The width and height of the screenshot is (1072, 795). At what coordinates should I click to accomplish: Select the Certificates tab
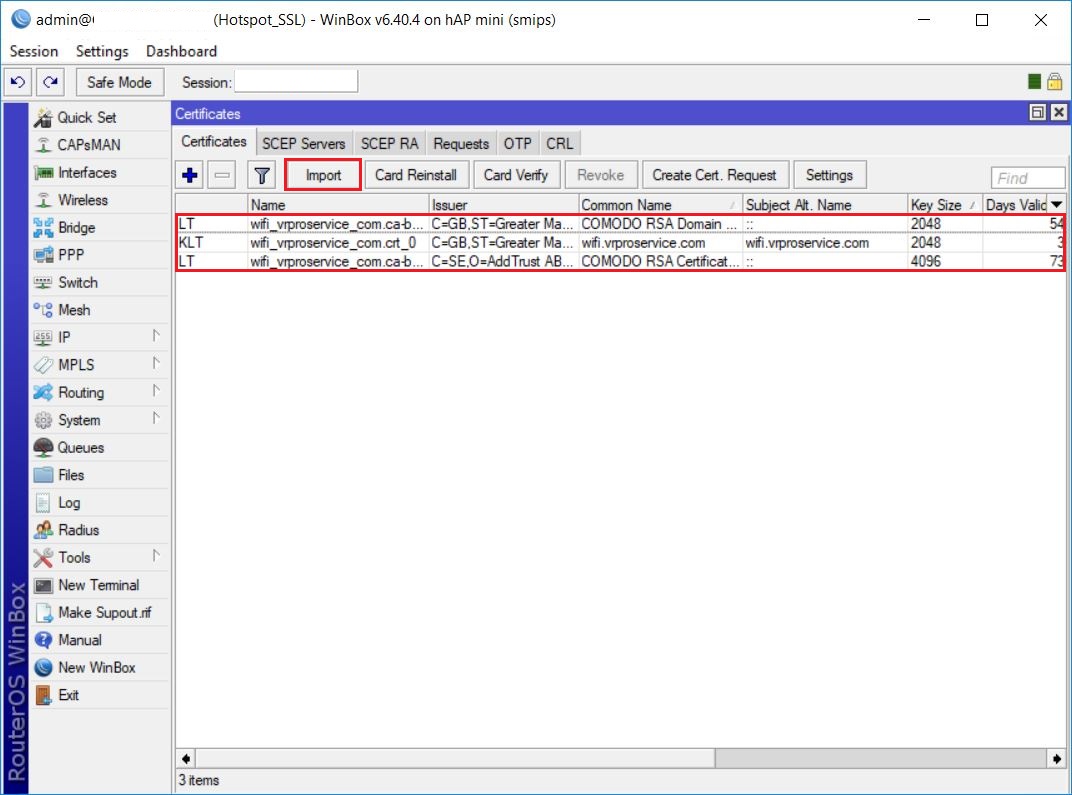[x=214, y=142]
